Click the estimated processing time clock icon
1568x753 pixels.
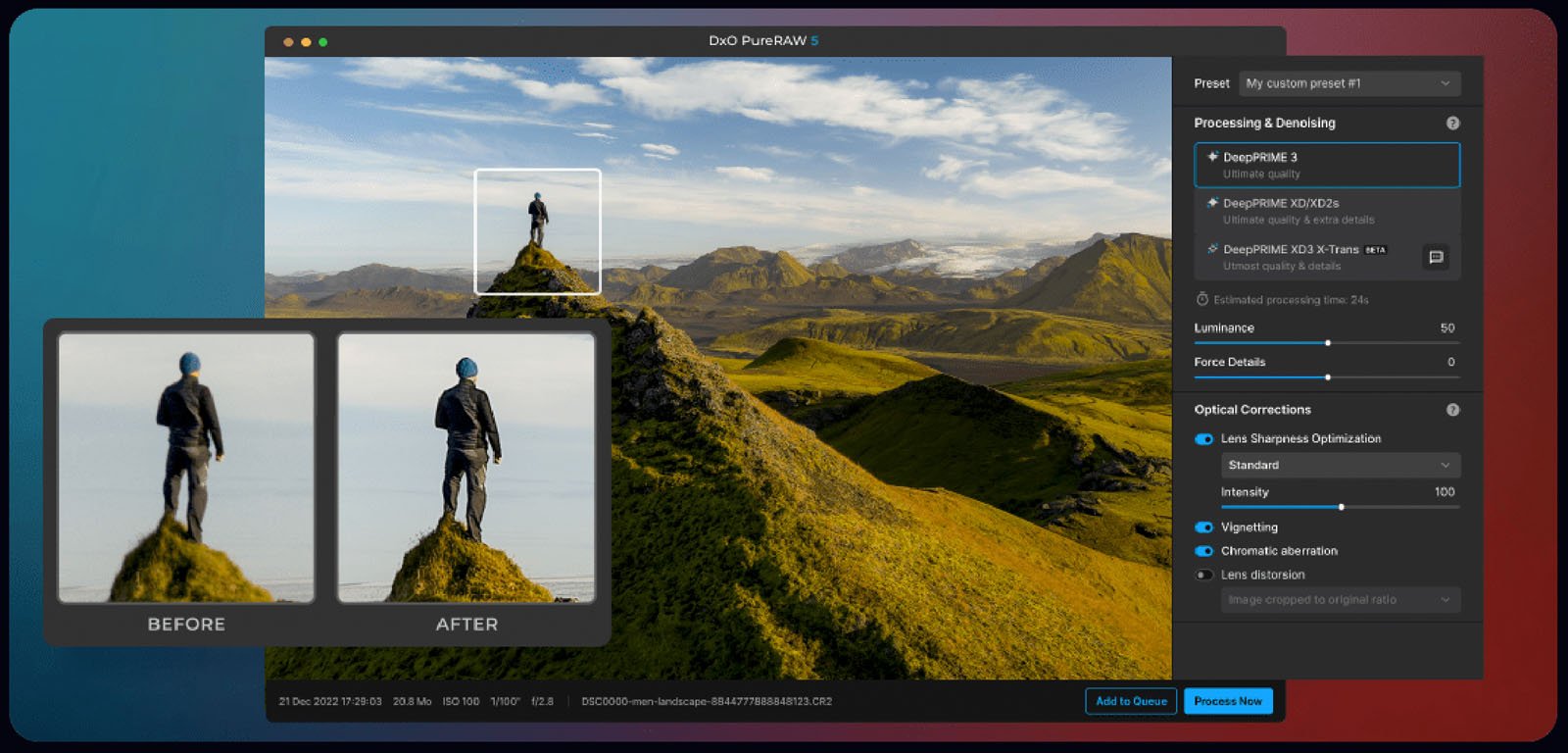tap(1202, 299)
